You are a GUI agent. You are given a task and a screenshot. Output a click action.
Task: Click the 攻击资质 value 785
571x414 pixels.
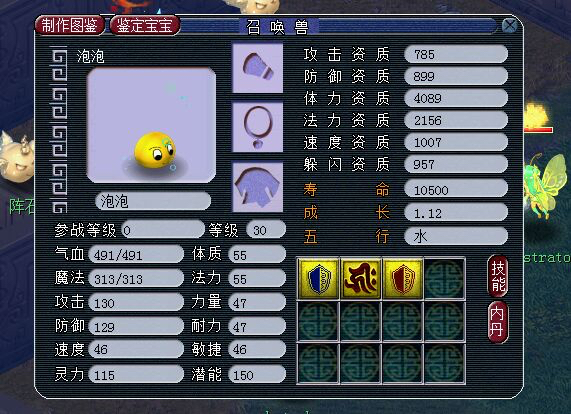456,54
